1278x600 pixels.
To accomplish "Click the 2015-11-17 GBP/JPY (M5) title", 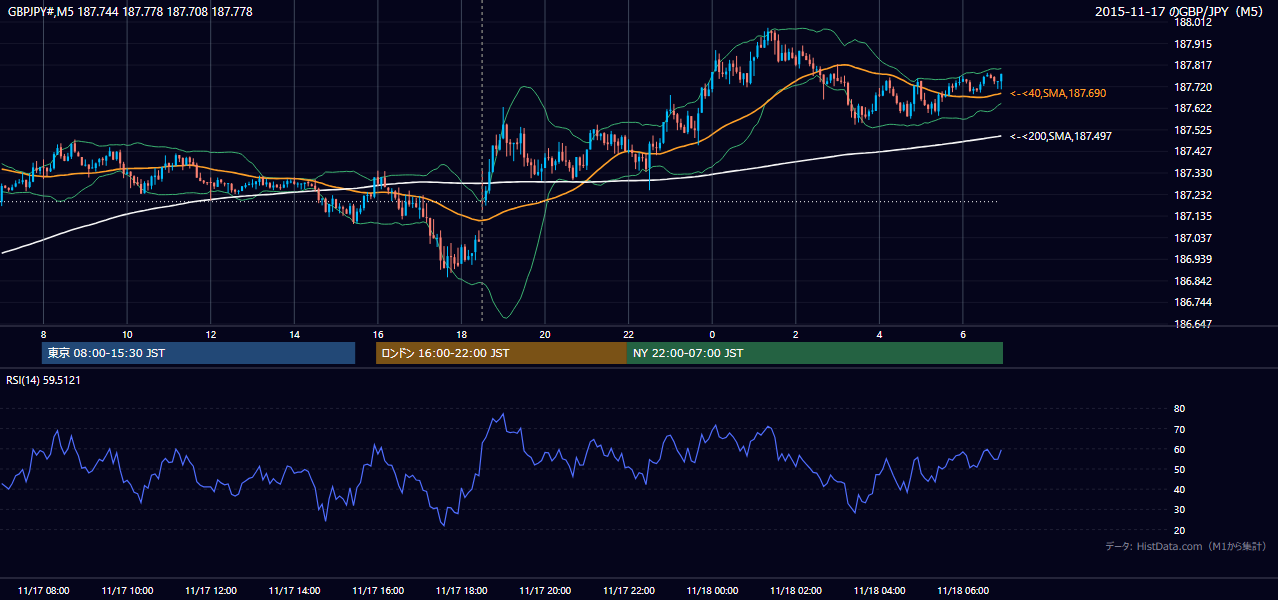I will [1180, 12].
